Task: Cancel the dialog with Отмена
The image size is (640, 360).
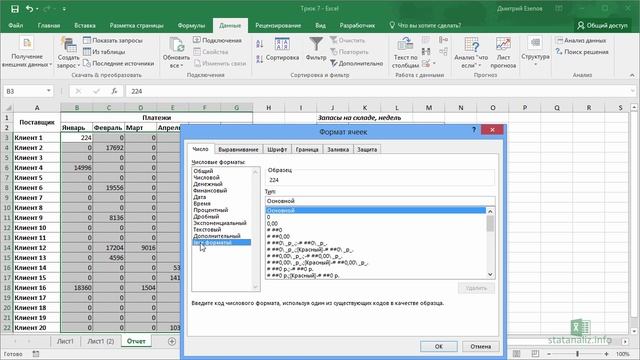Action: pos(480,346)
